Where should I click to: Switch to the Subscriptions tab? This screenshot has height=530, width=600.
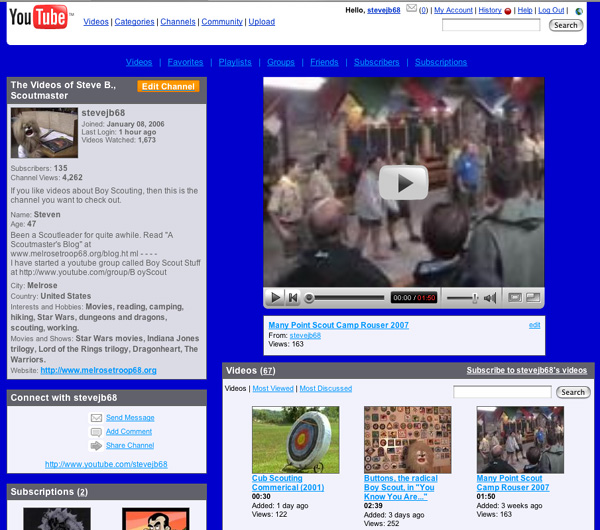pyautogui.click(x=441, y=62)
